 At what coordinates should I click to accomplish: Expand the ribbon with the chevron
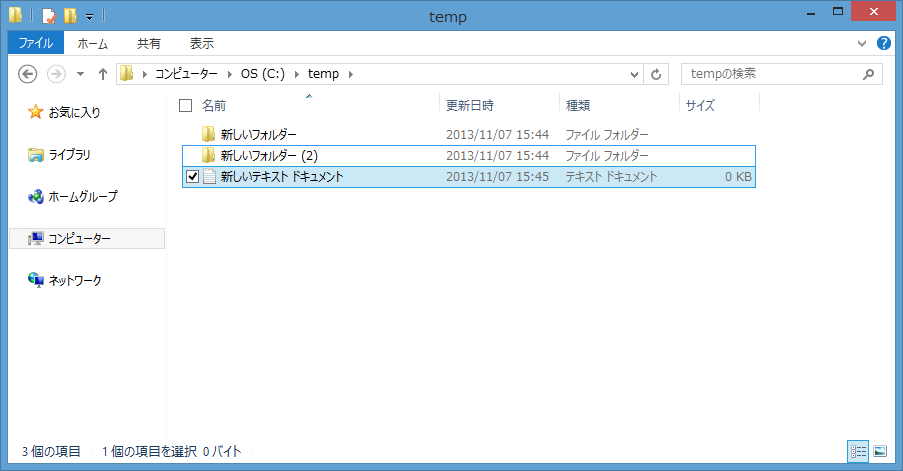[x=862, y=44]
